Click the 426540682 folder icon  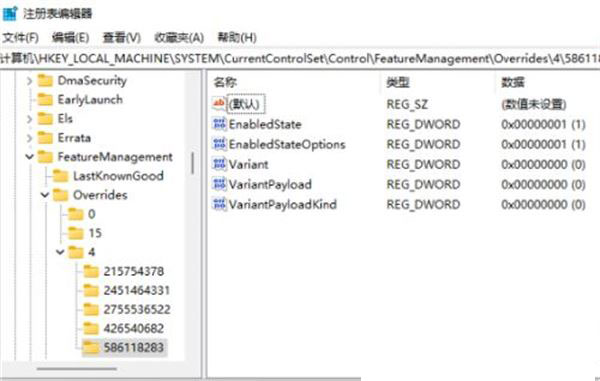tap(91, 329)
